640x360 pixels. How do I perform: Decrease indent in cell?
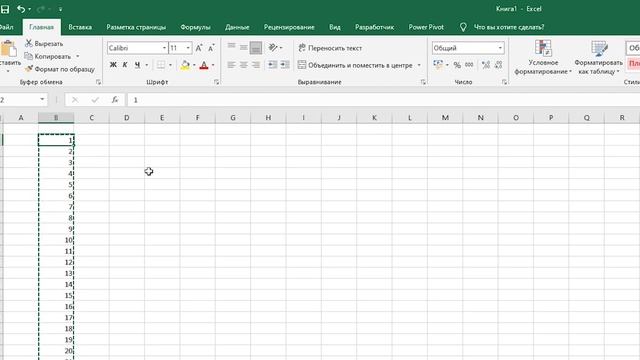pos(272,65)
